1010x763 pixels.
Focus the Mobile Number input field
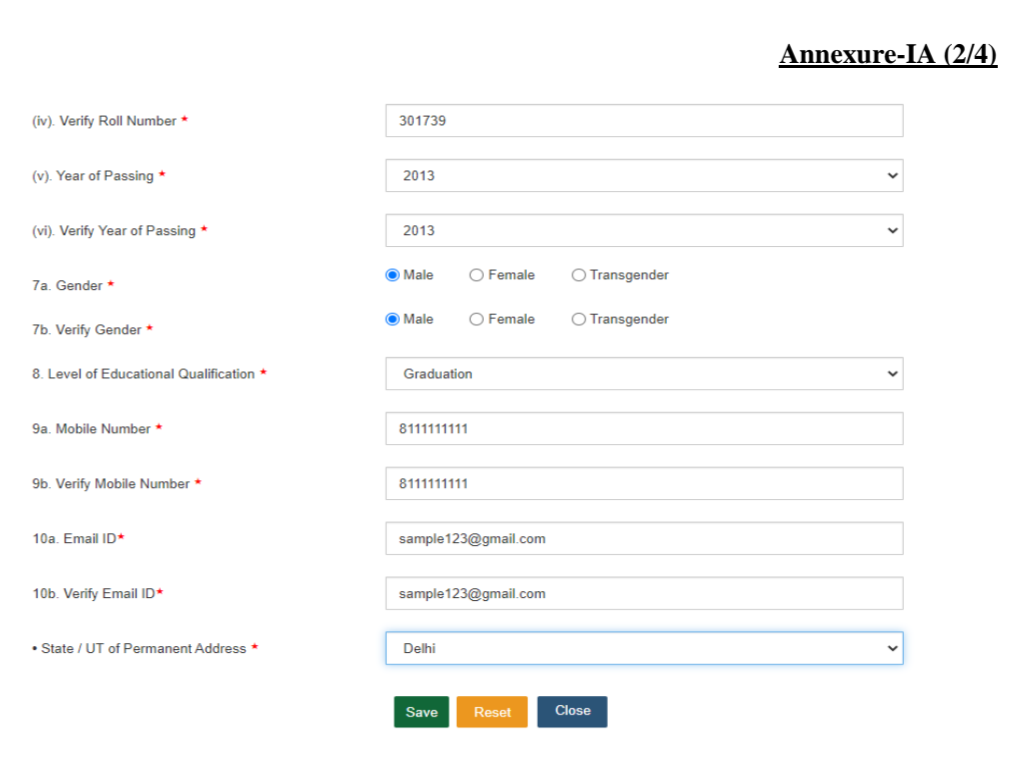click(644, 429)
